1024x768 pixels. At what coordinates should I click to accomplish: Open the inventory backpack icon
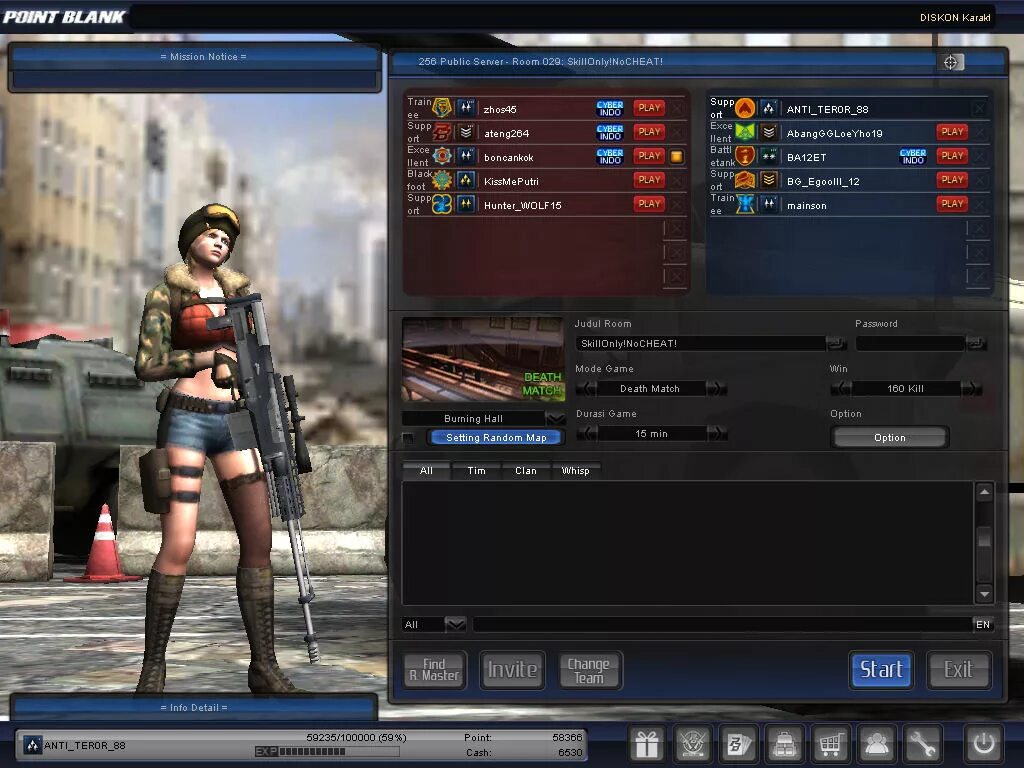click(784, 743)
